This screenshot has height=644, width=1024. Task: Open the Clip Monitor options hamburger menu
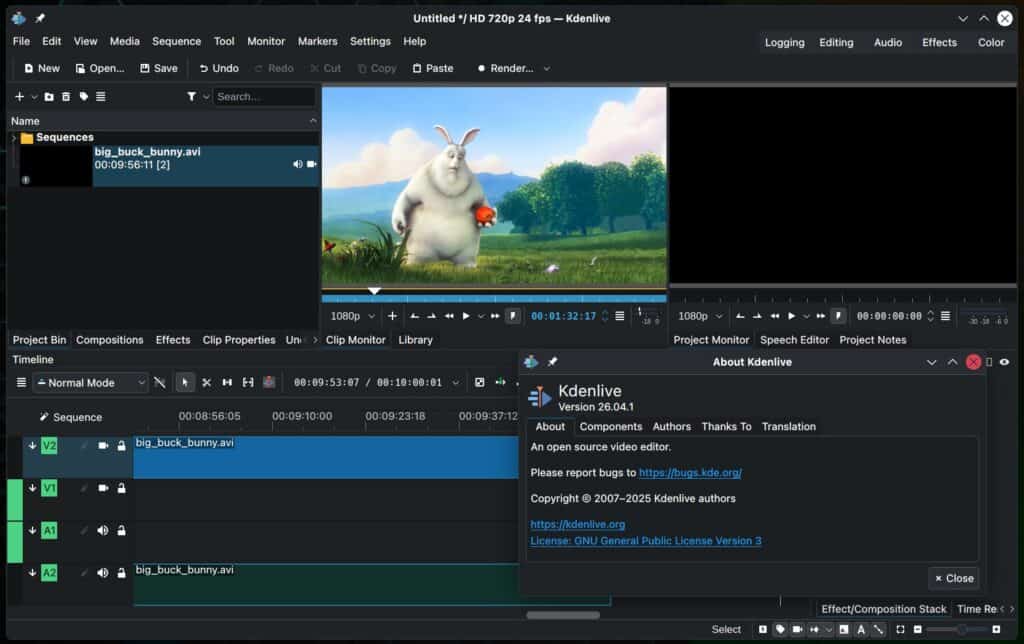point(620,316)
